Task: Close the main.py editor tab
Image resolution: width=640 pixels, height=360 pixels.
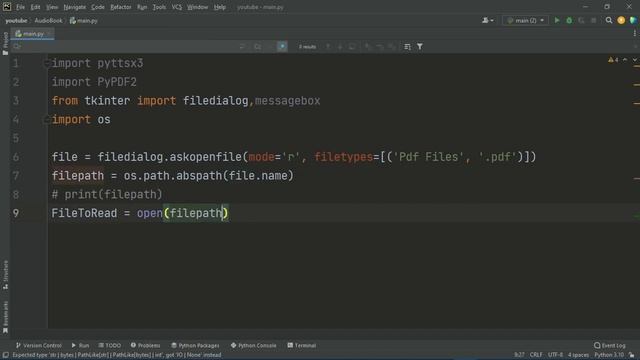Action: [x=49, y=34]
